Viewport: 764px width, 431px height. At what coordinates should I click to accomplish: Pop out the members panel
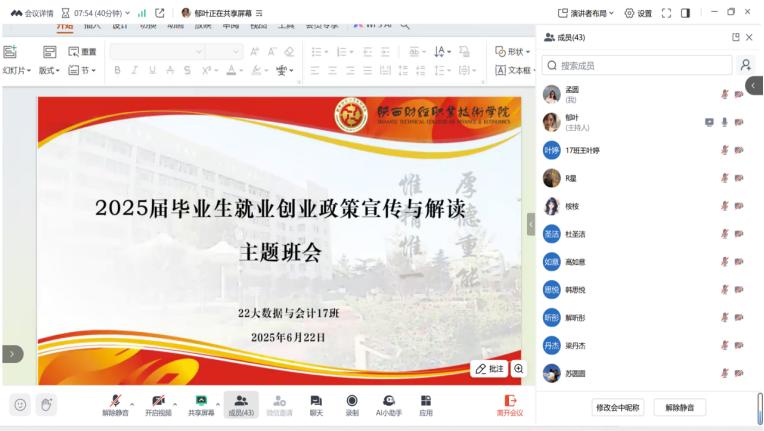[736, 37]
